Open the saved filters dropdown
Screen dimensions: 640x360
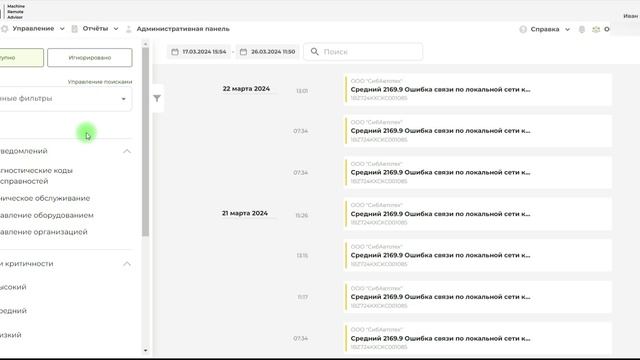pos(65,99)
